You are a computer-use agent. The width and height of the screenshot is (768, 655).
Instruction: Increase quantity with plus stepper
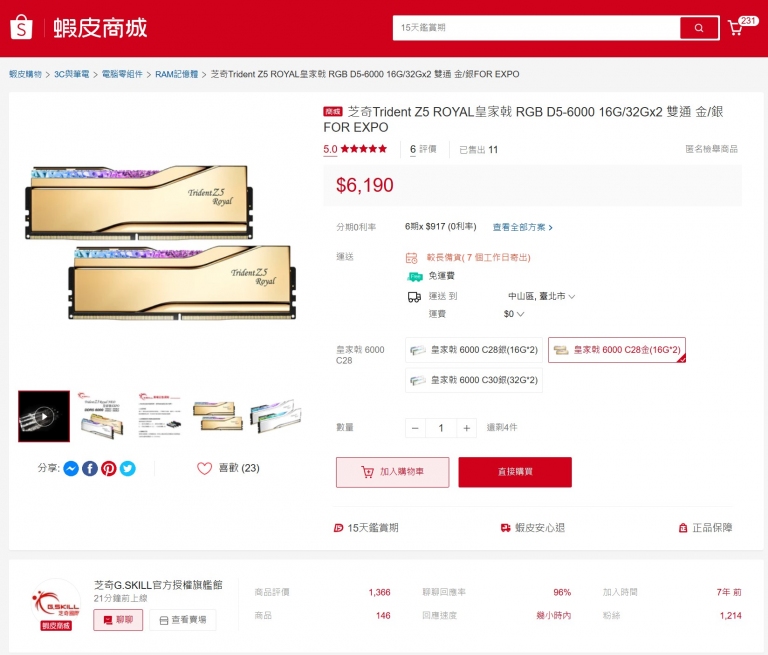(466, 428)
